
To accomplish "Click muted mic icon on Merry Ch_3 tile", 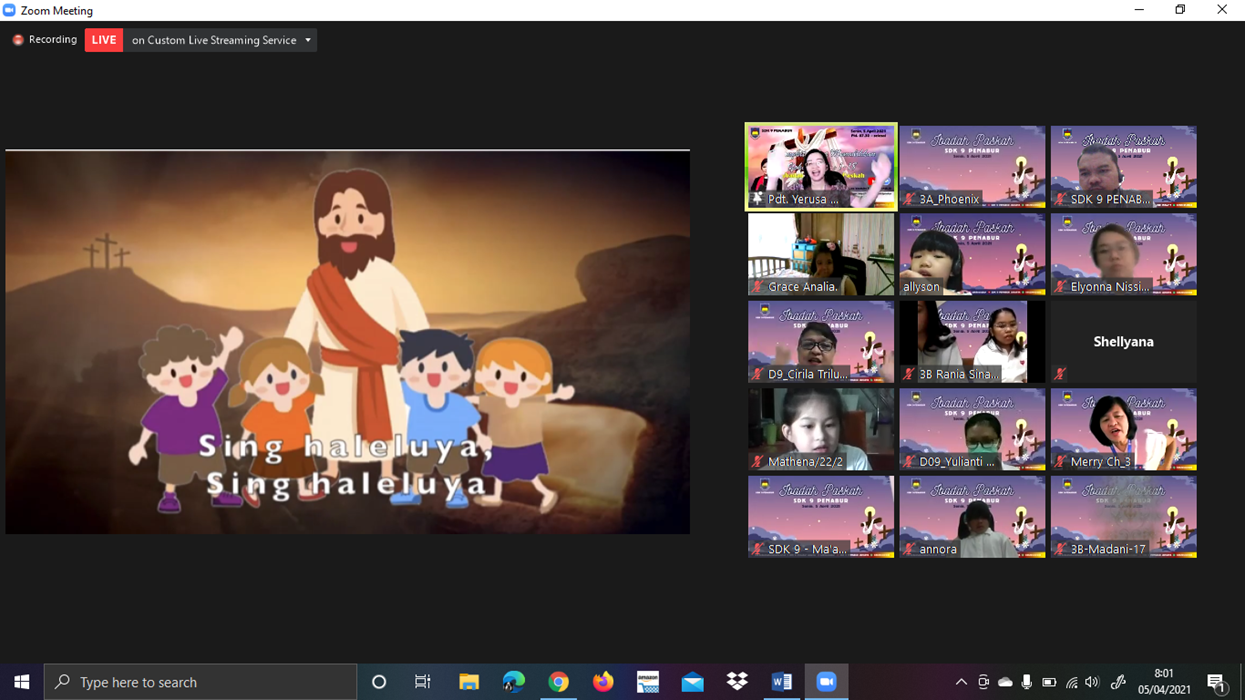I will 1060,462.
